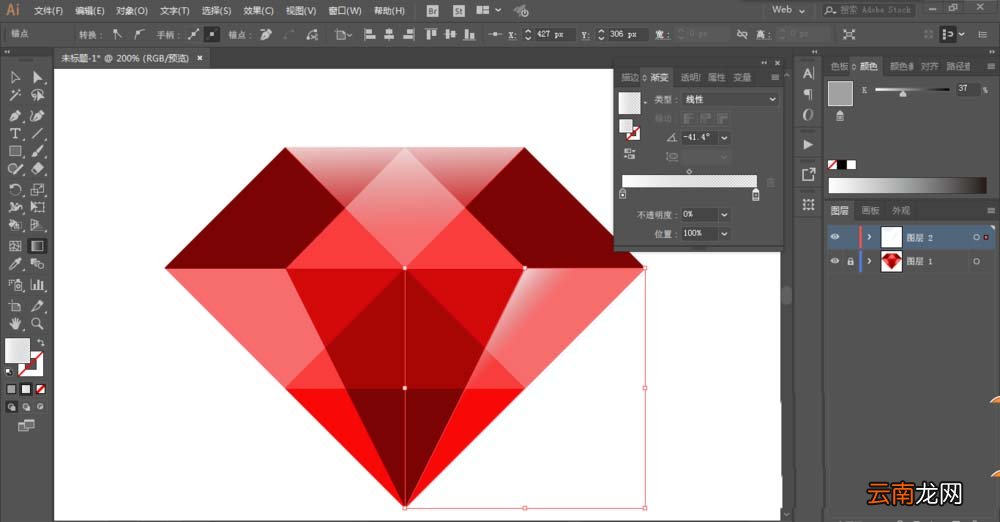This screenshot has width=1000, height=522.
Task: Select the Zoom magnifier tool
Action: 38,323
